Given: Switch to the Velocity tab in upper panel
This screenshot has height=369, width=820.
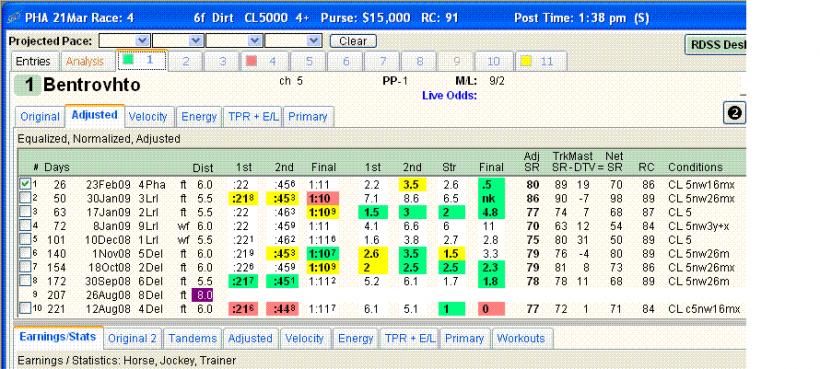Looking at the screenshot, I should pos(147,117).
